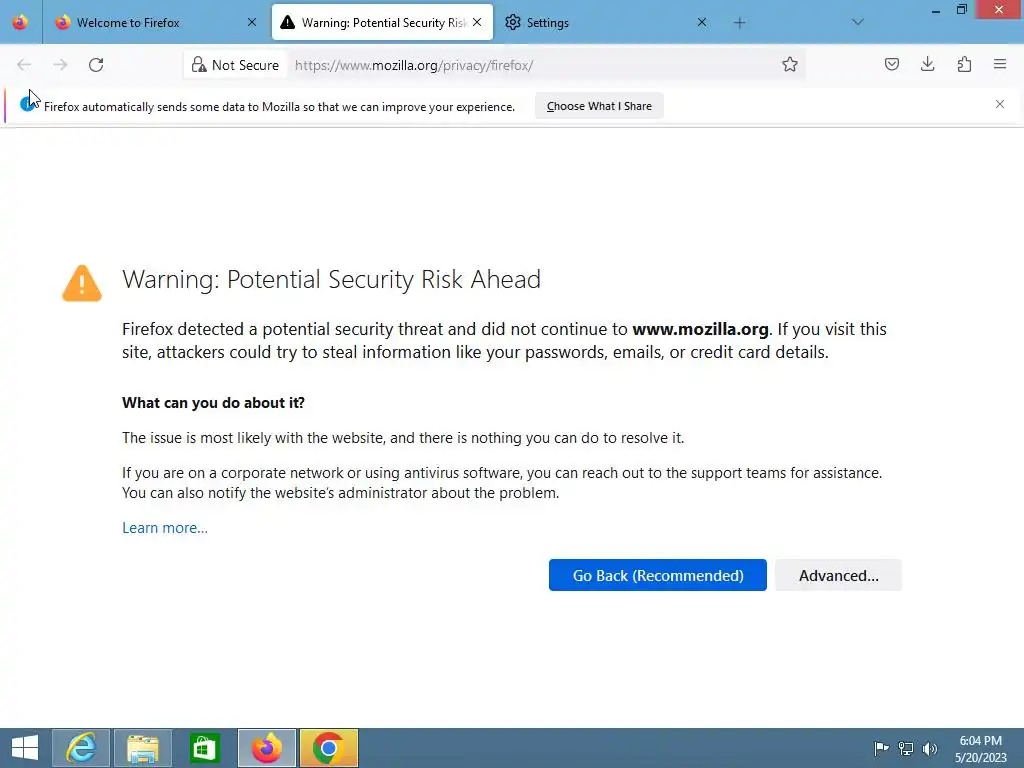The height and width of the screenshot is (768, 1024).
Task: Close the Welcome to Firefox tab
Action: point(252,22)
